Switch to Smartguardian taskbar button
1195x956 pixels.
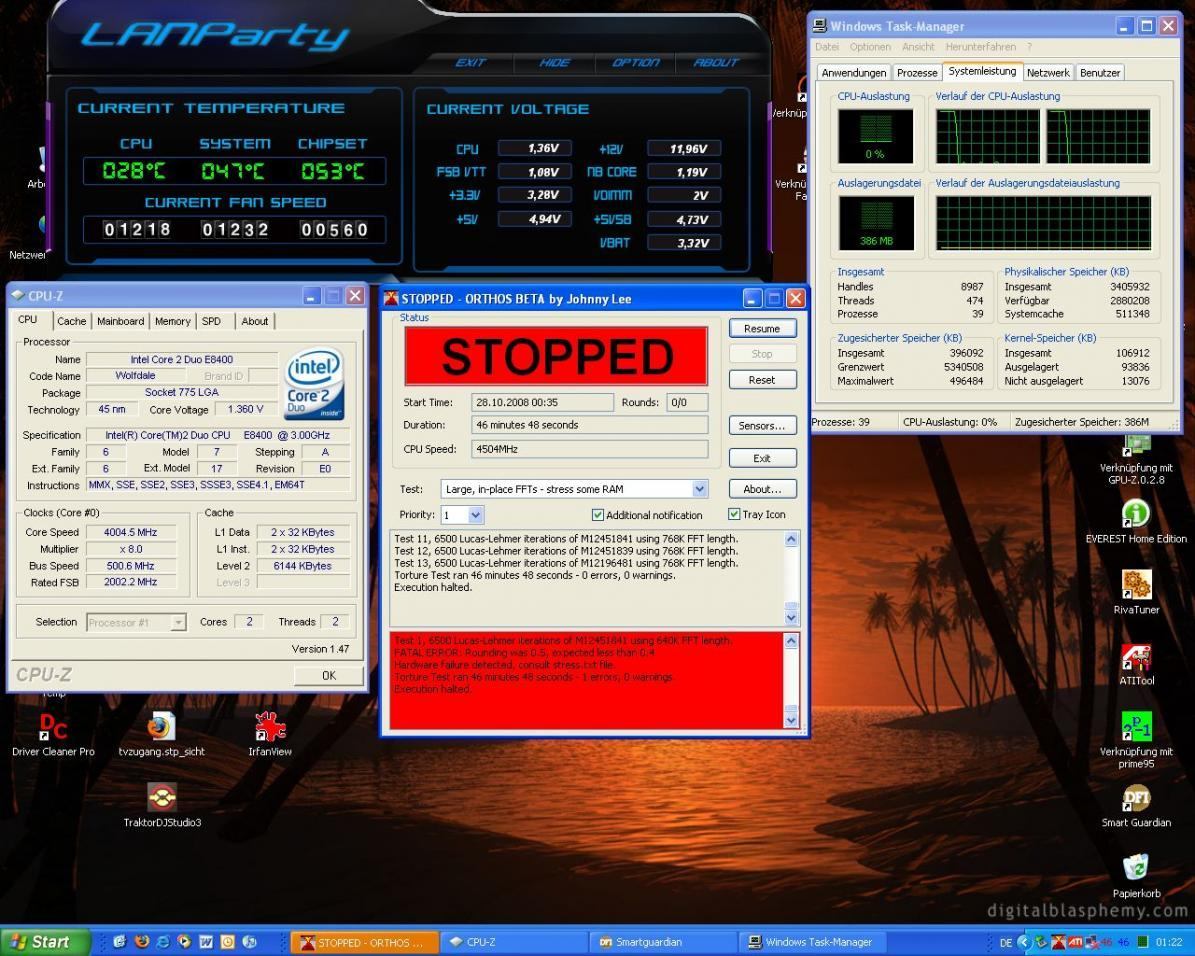click(663, 942)
